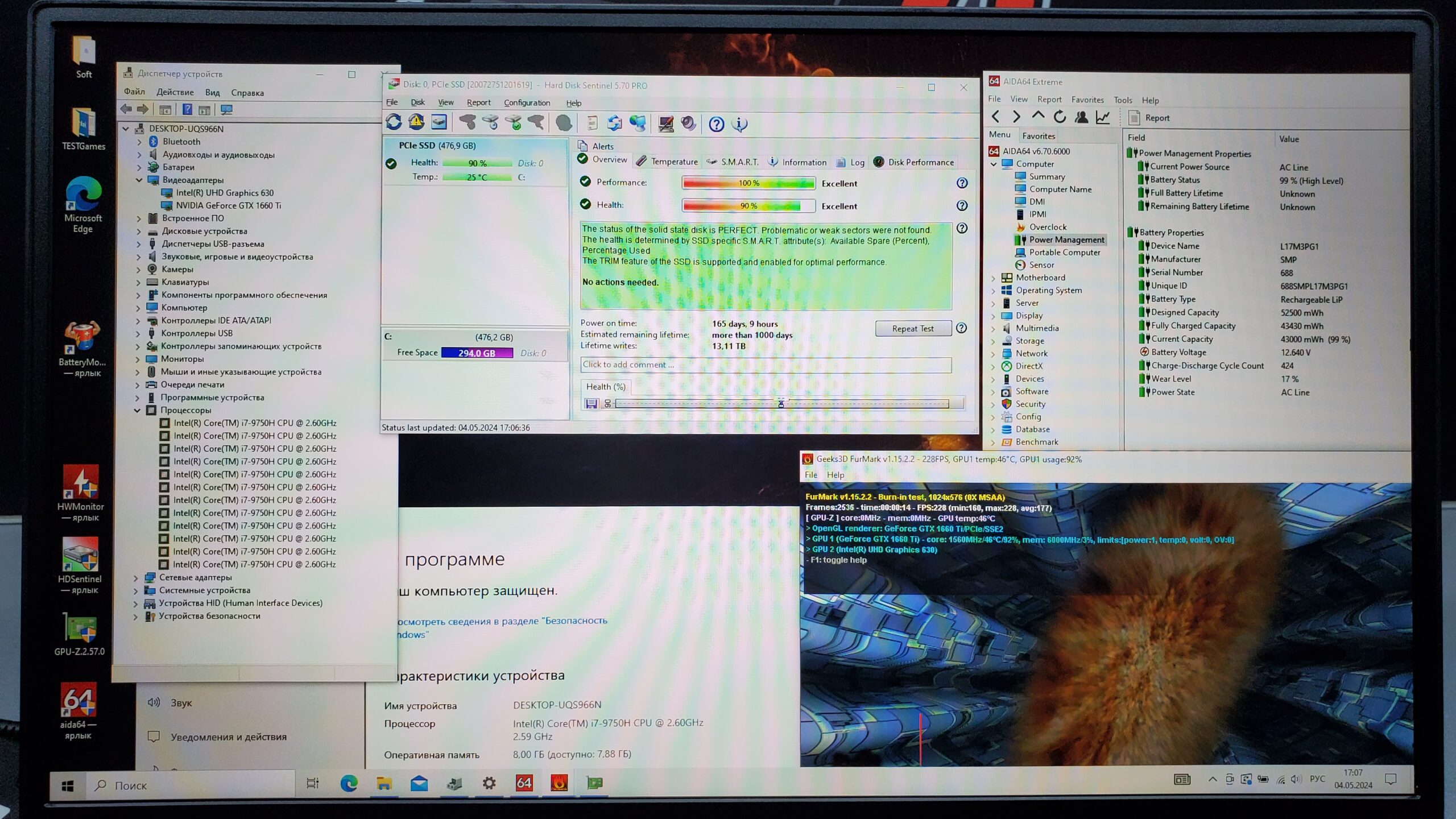Collapse the Видеоадаптеры category
Image resolution: width=1456 pixels, height=819 pixels.
coord(139,180)
